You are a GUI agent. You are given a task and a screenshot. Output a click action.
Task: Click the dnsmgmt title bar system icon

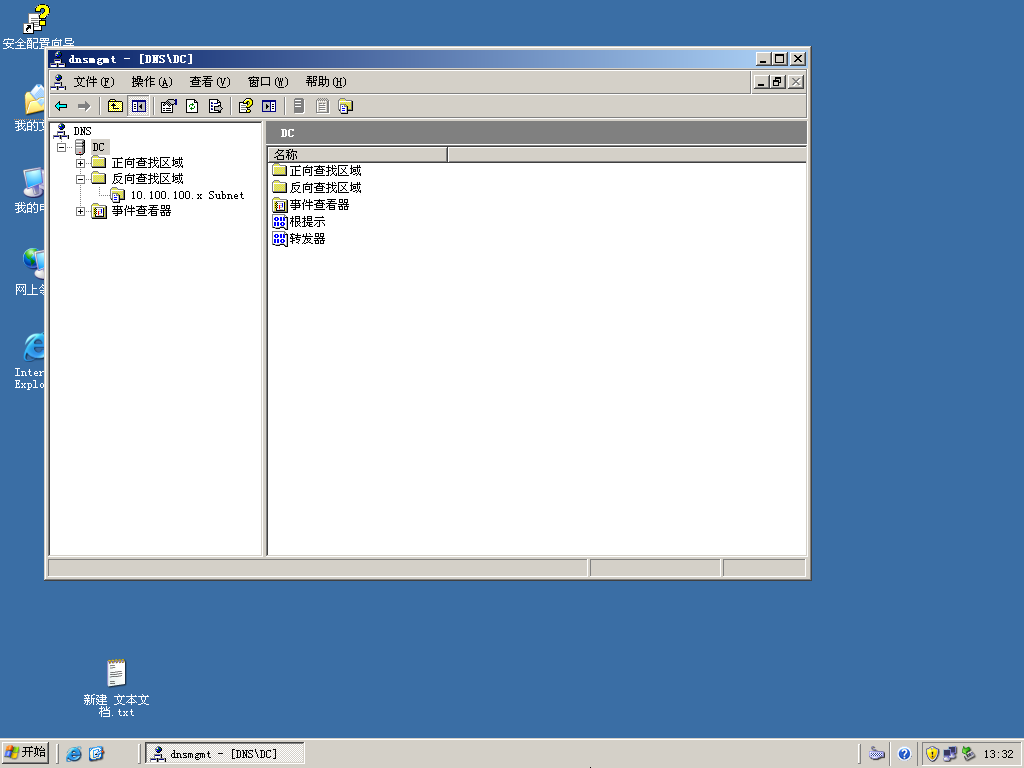(58, 59)
